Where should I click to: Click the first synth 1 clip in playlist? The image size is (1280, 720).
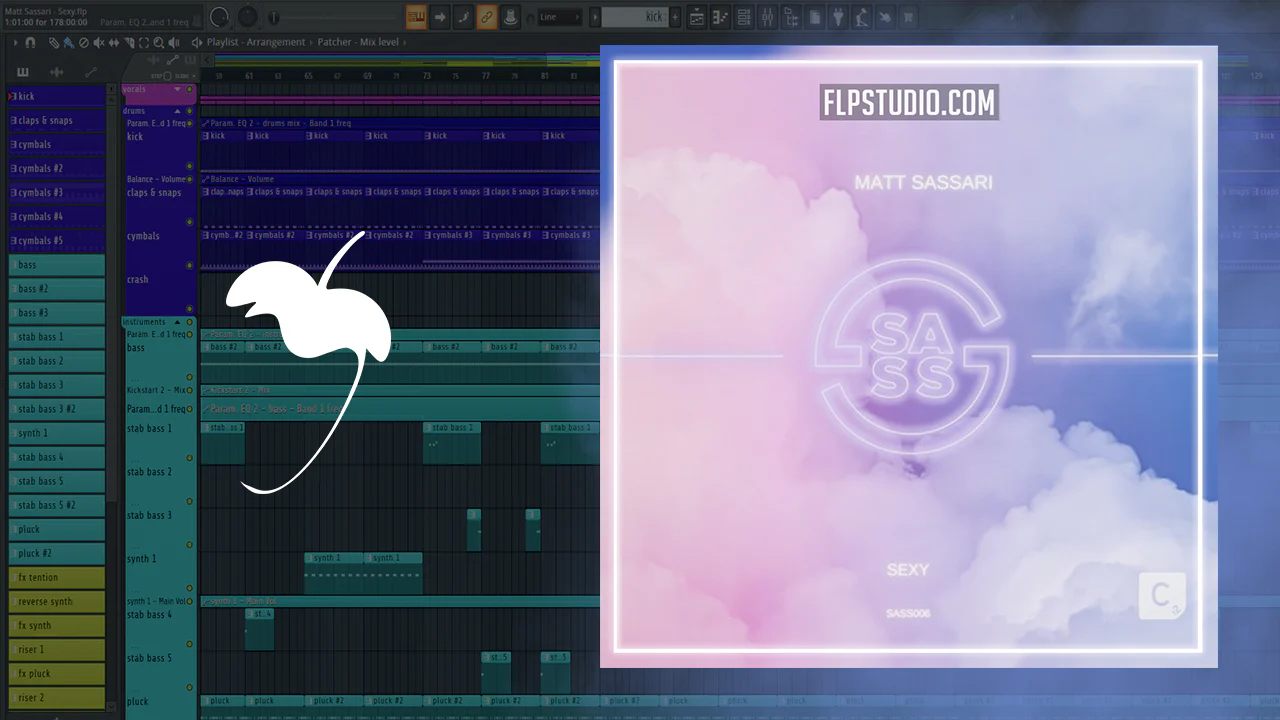[334, 573]
